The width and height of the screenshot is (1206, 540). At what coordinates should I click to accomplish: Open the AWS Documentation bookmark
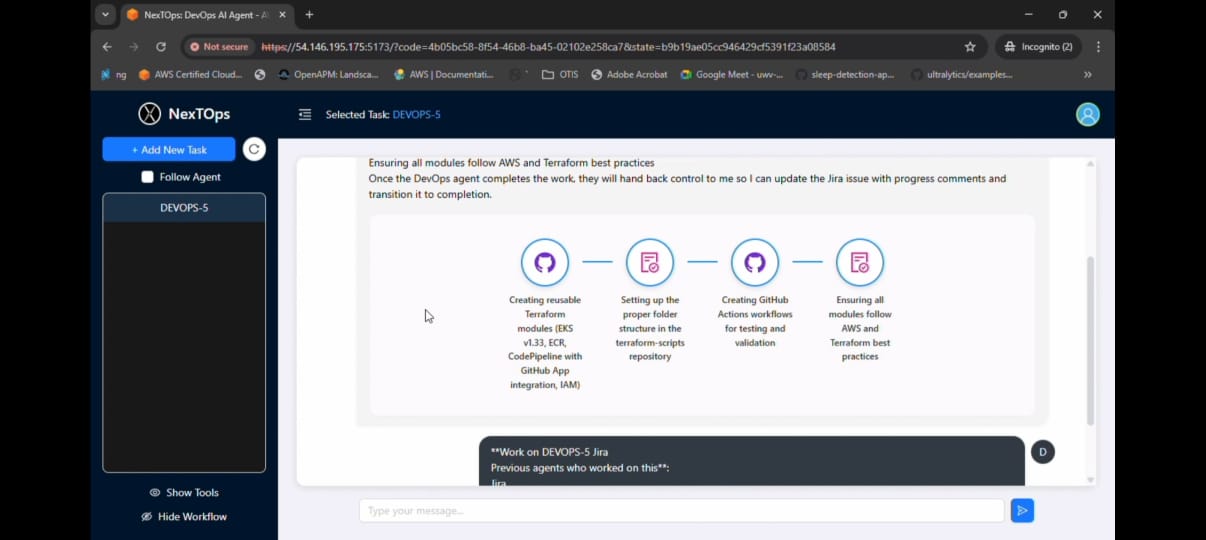(444, 74)
